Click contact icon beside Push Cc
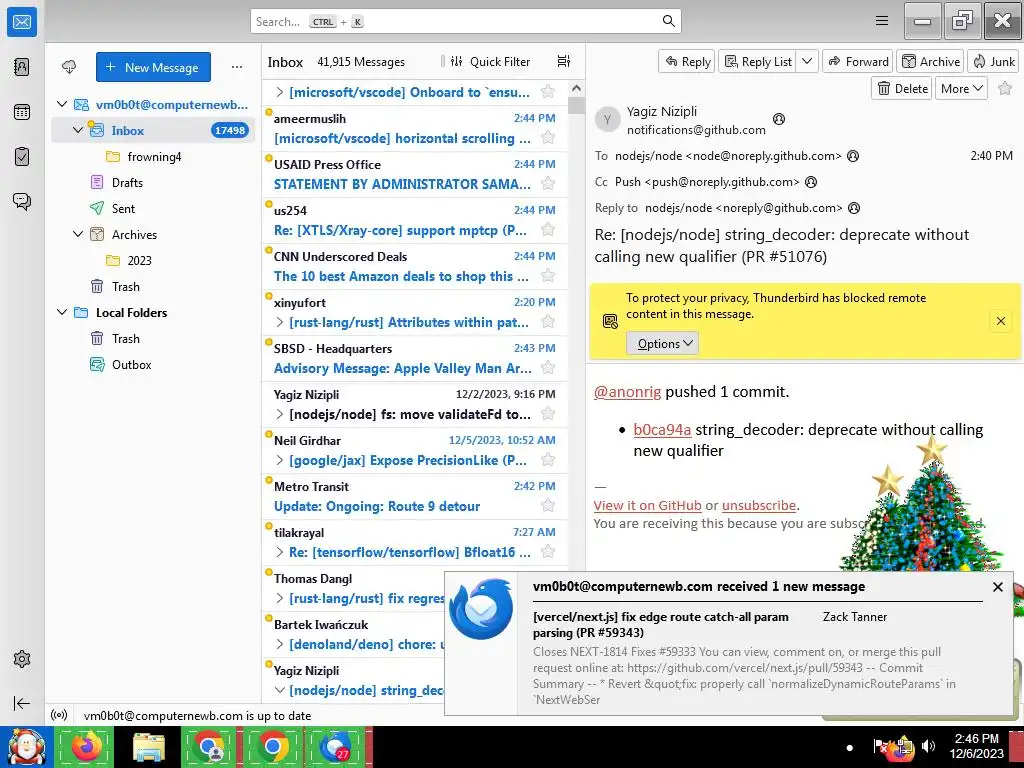The height and width of the screenshot is (768, 1024). coord(810,182)
